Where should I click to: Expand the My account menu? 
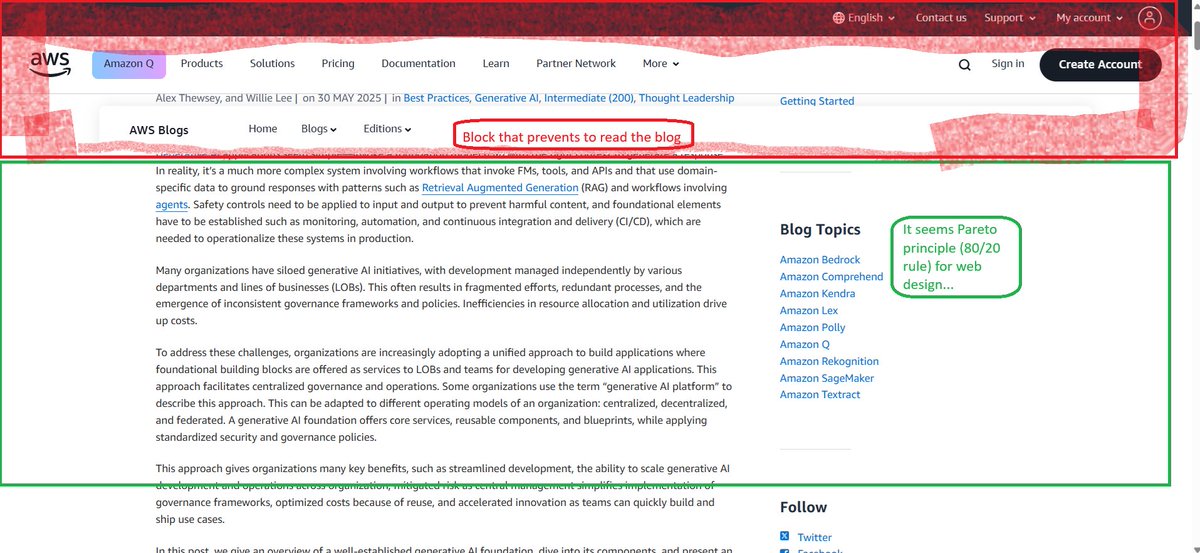coord(1089,18)
